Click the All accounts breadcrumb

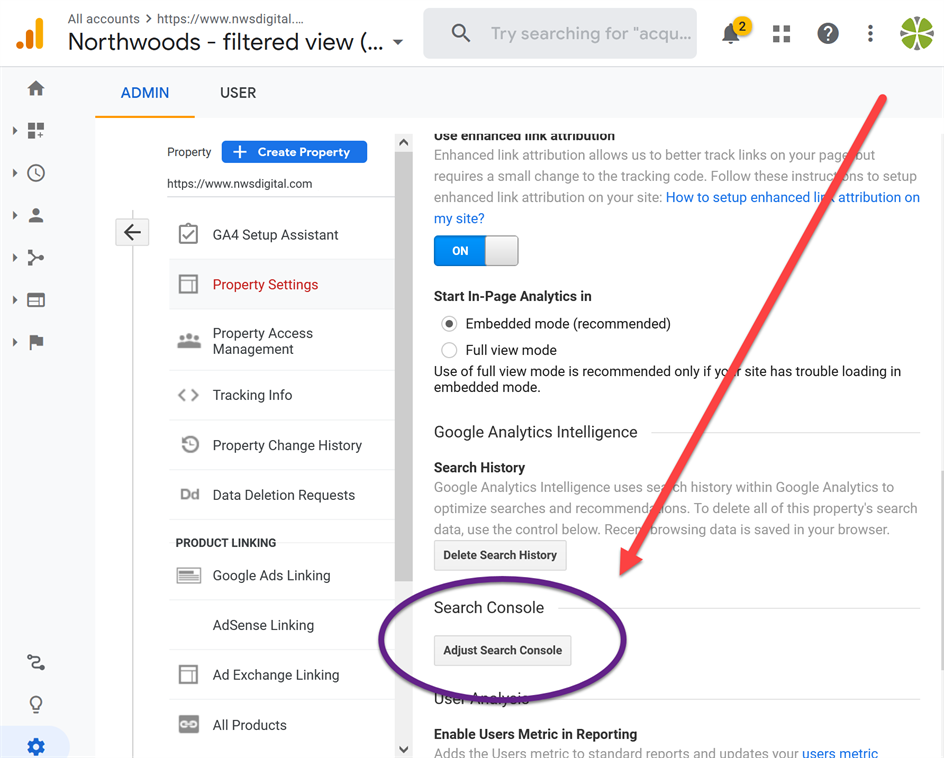[x=104, y=19]
